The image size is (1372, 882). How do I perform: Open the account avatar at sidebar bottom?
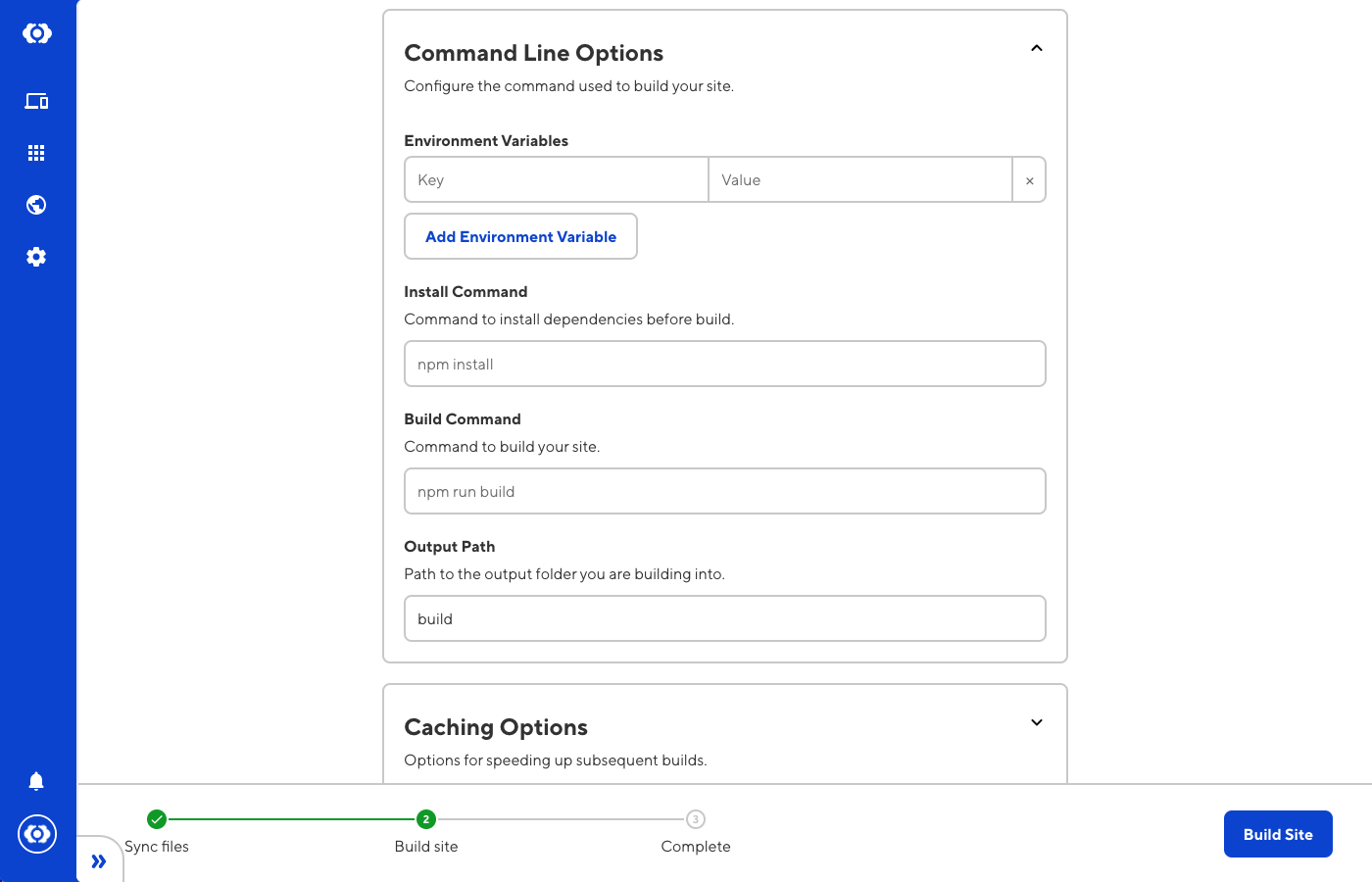pyautogui.click(x=37, y=834)
